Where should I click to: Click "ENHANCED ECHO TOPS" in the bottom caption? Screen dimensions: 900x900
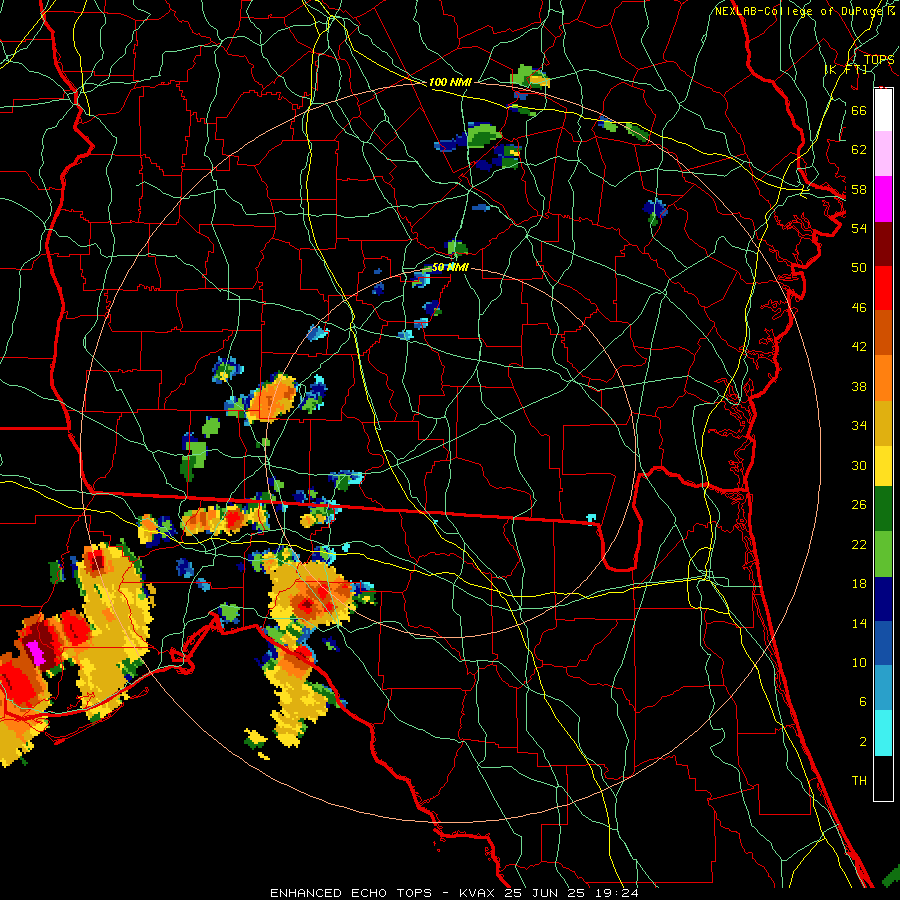(351, 893)
